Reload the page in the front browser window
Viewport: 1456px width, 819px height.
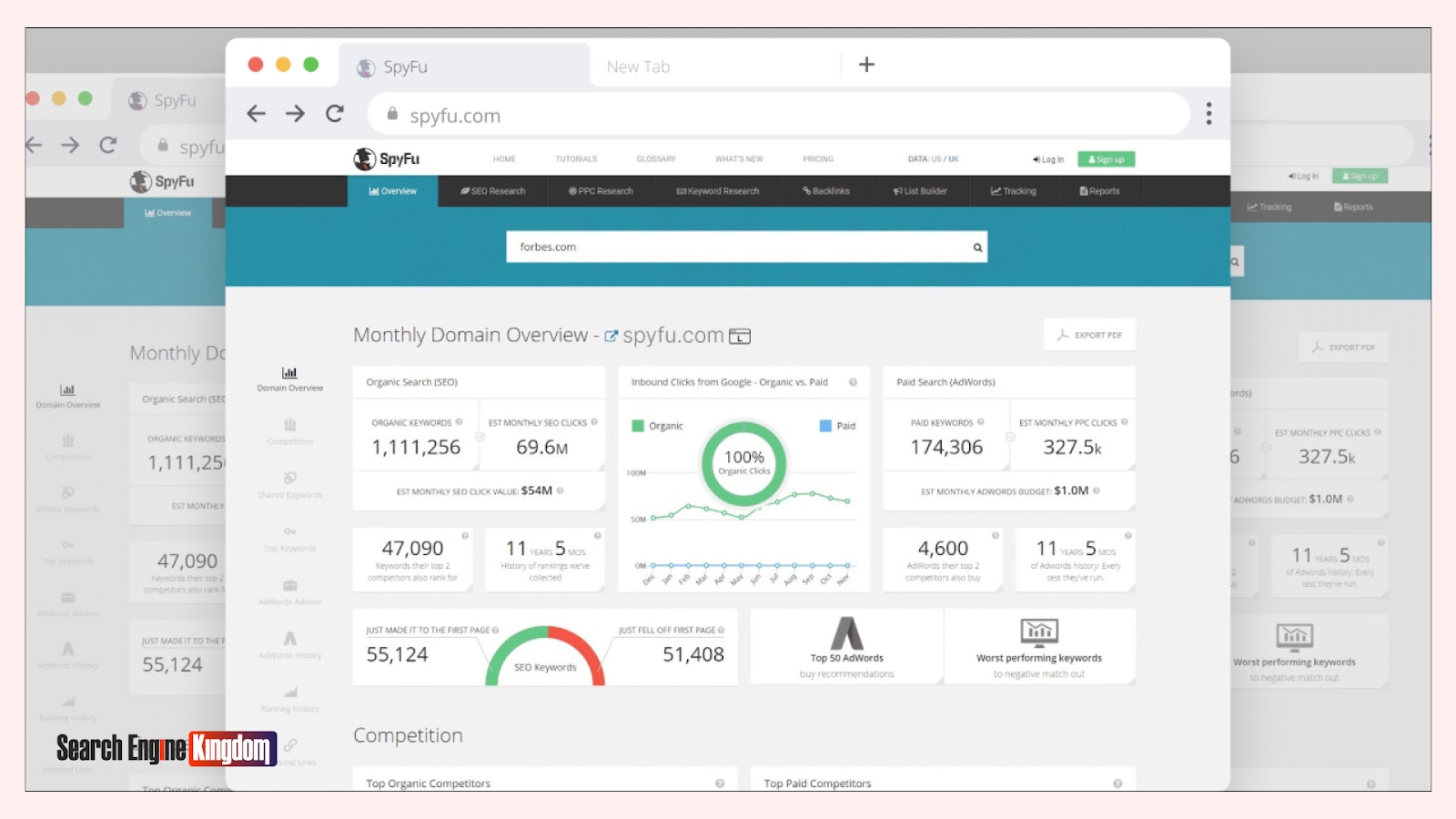[x=335, y=114]
